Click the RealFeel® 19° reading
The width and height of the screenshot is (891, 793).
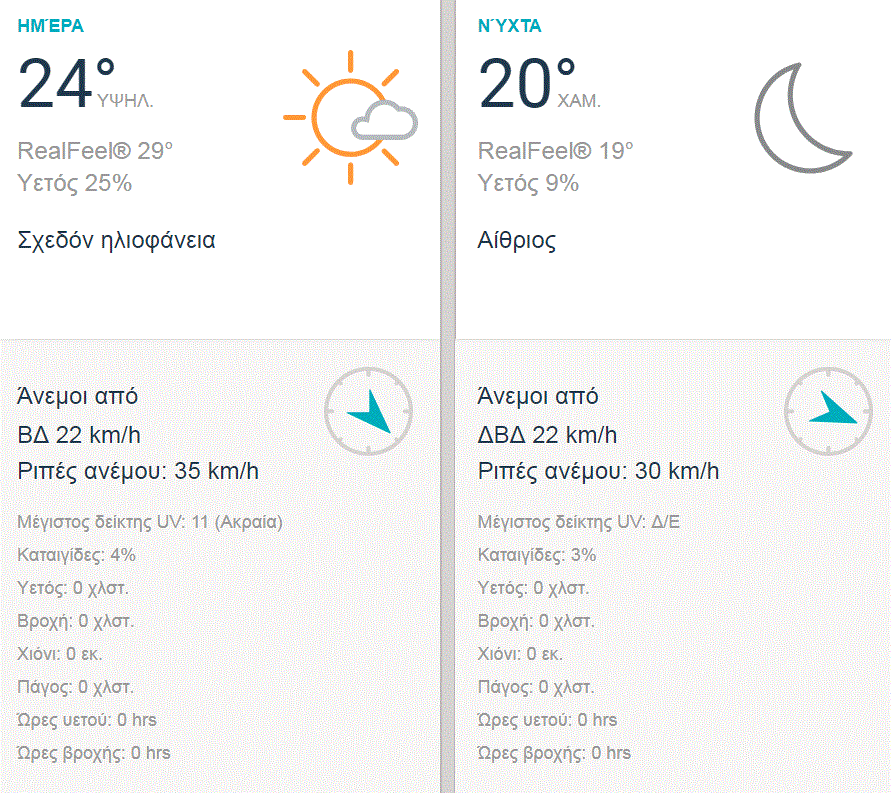coord(556,151)
